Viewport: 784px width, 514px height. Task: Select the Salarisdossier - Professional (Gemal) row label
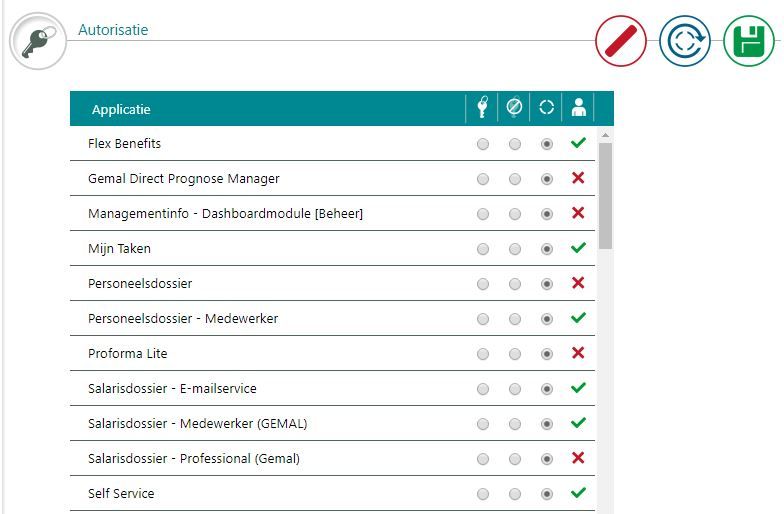194,459
